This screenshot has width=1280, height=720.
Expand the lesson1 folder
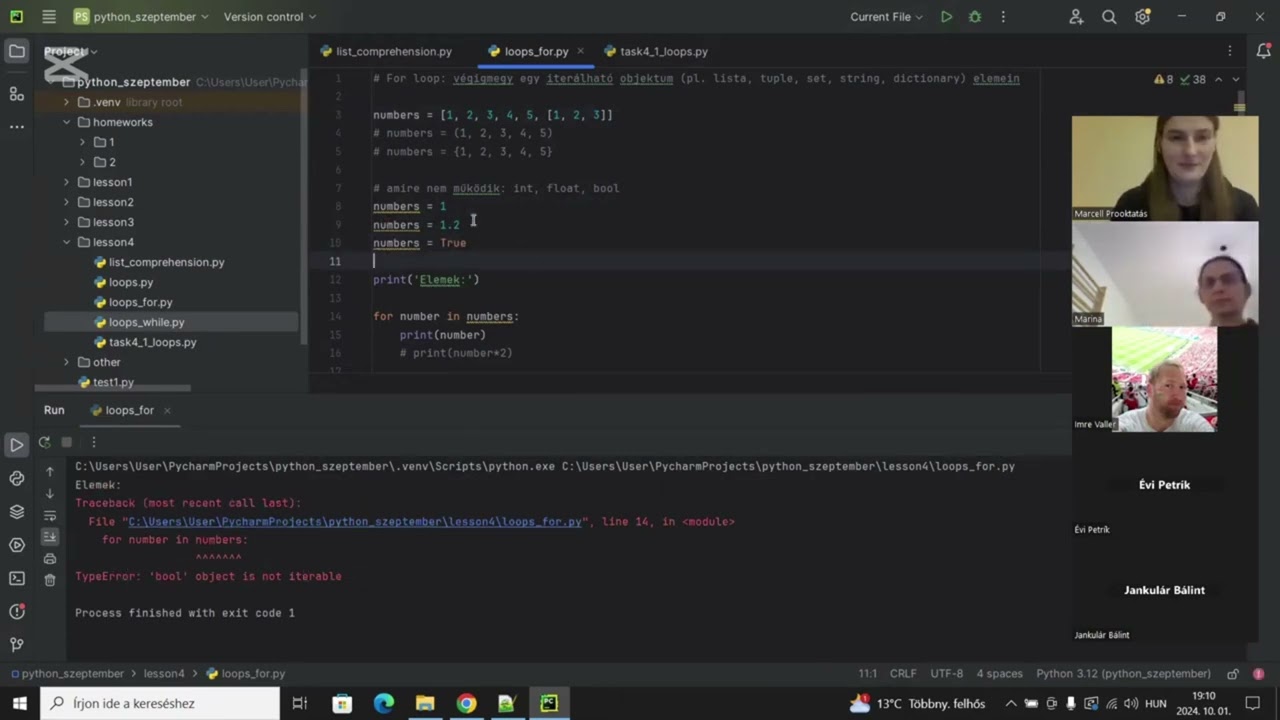(x=67, y=182)
